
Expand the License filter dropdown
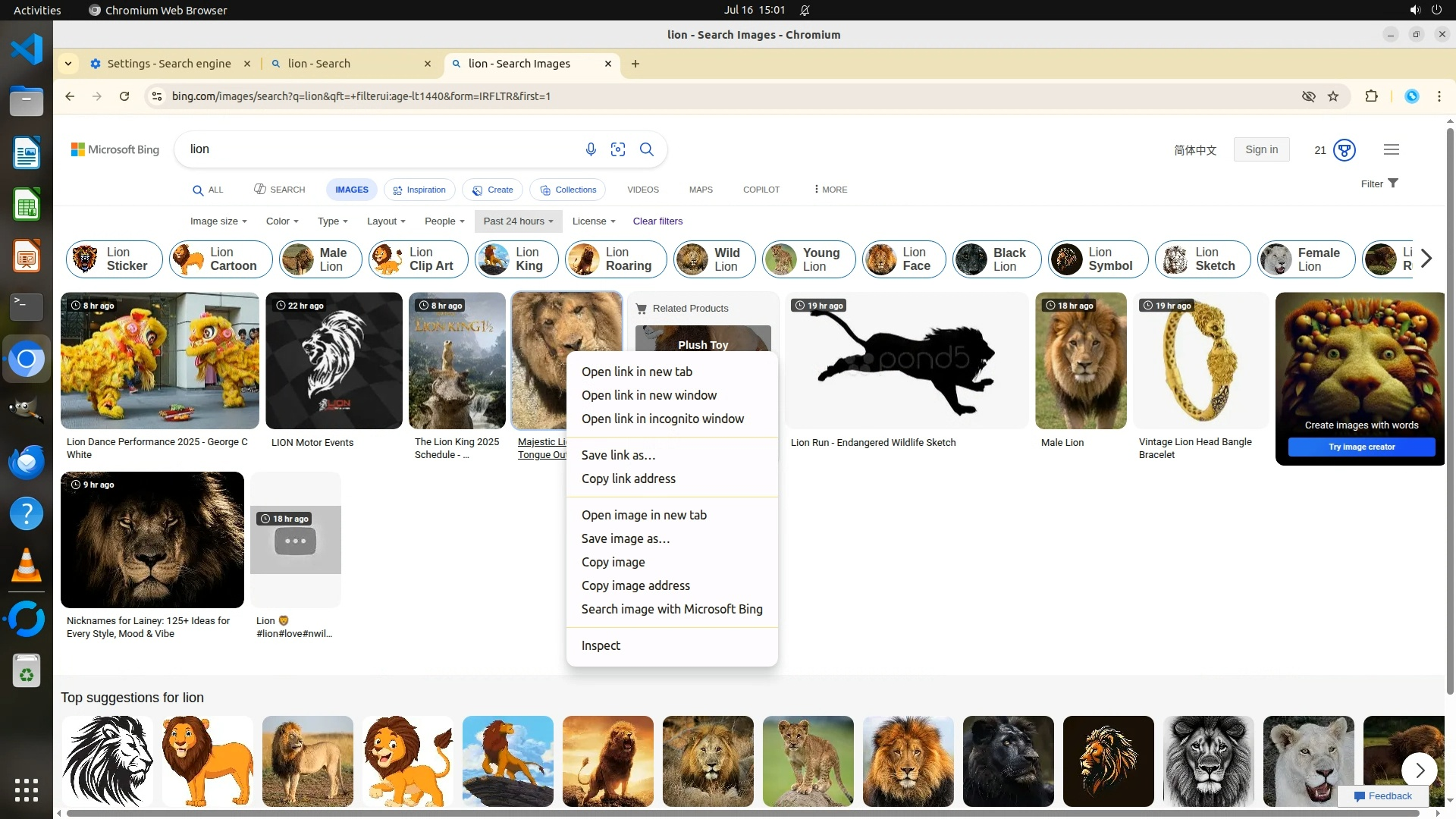click(x=594, y=221)
